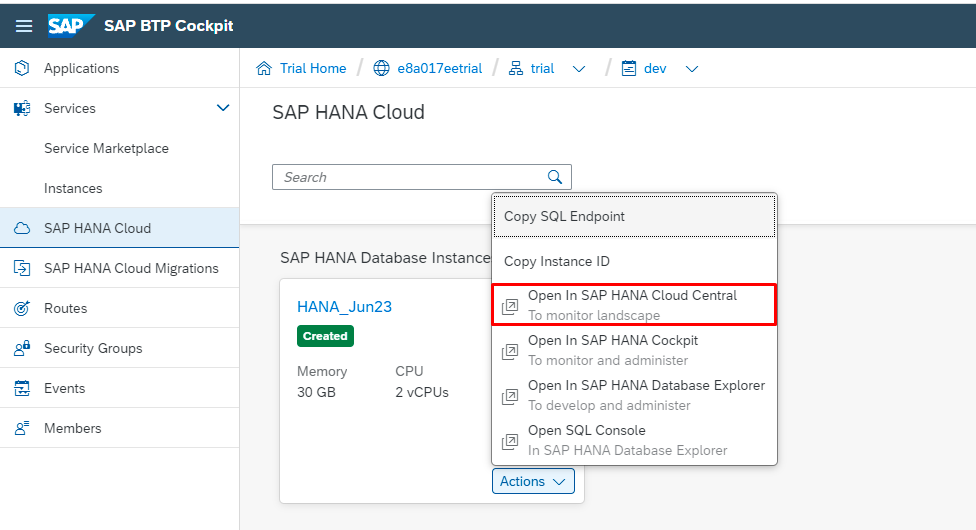
Task: Click the search magnifier icon
Action: [x=555, y=177]
